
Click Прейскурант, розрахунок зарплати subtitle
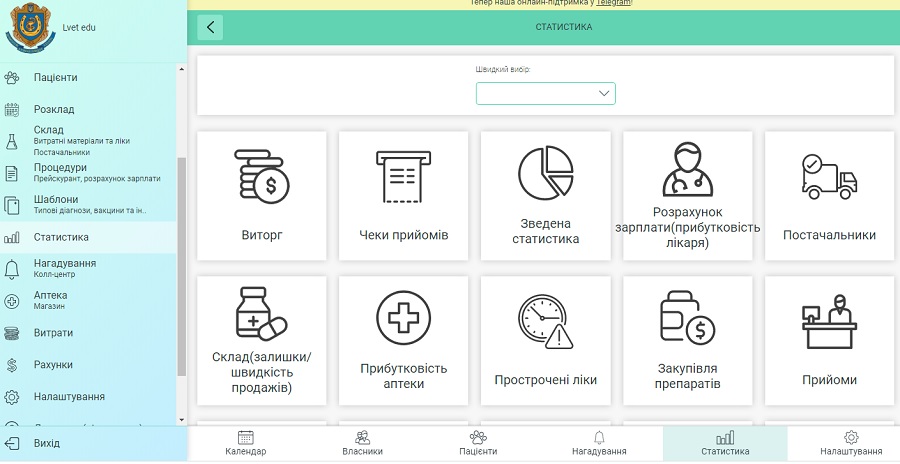[97, 179]
